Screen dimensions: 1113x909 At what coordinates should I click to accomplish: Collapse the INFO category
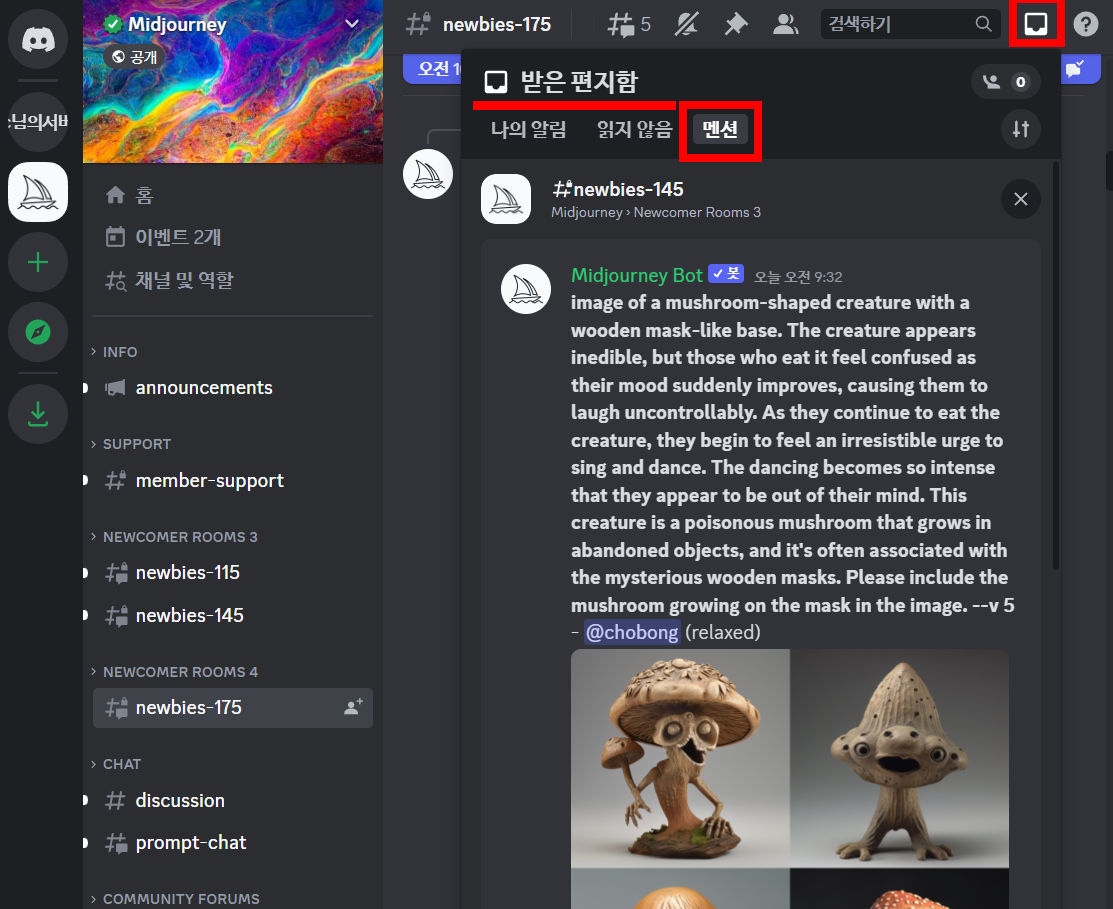[115, 352]
